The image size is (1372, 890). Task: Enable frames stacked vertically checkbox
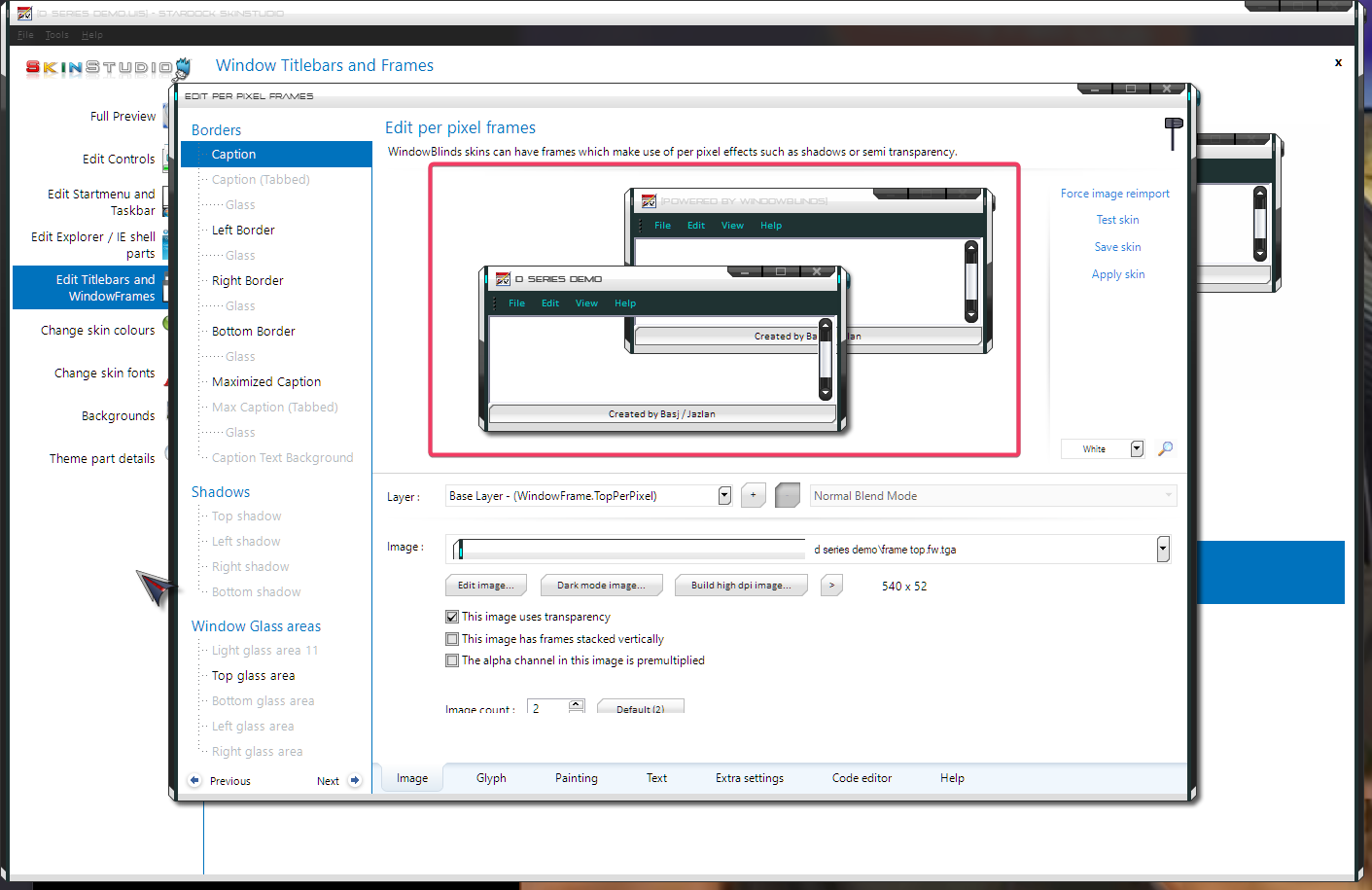(x=452, y=639)
